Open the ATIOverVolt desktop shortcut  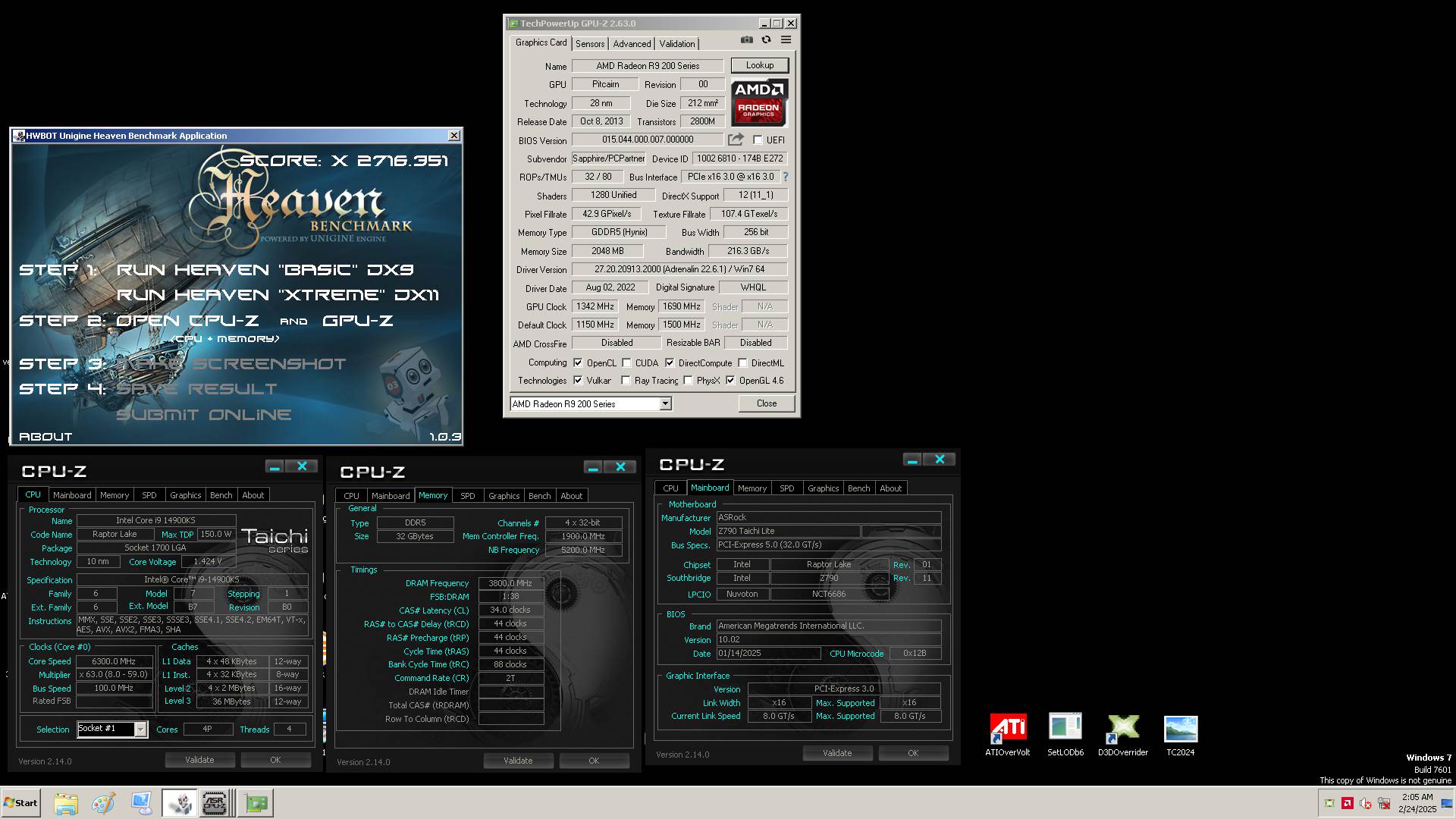point(1008,735)
